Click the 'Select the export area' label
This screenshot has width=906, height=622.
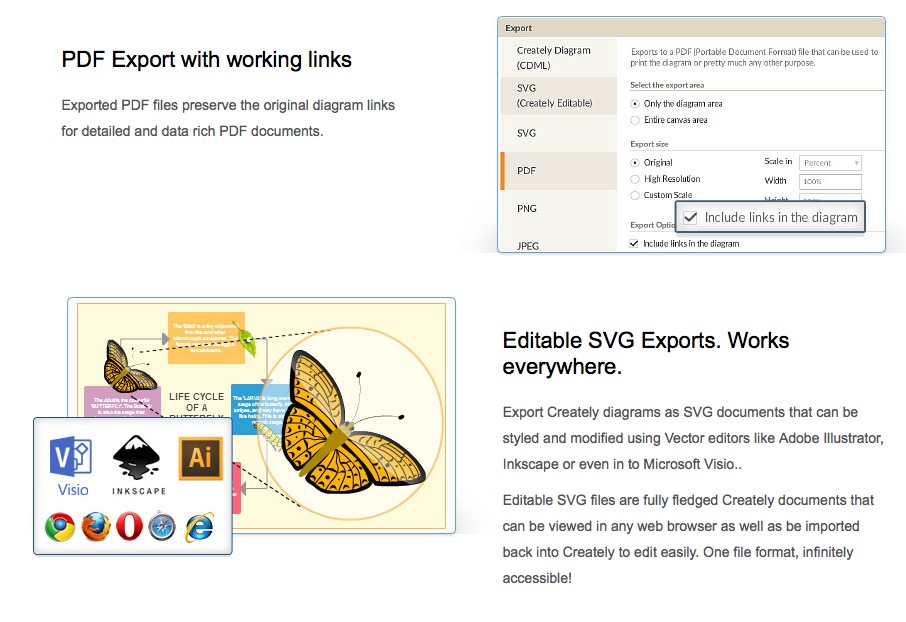coord(667,85)
